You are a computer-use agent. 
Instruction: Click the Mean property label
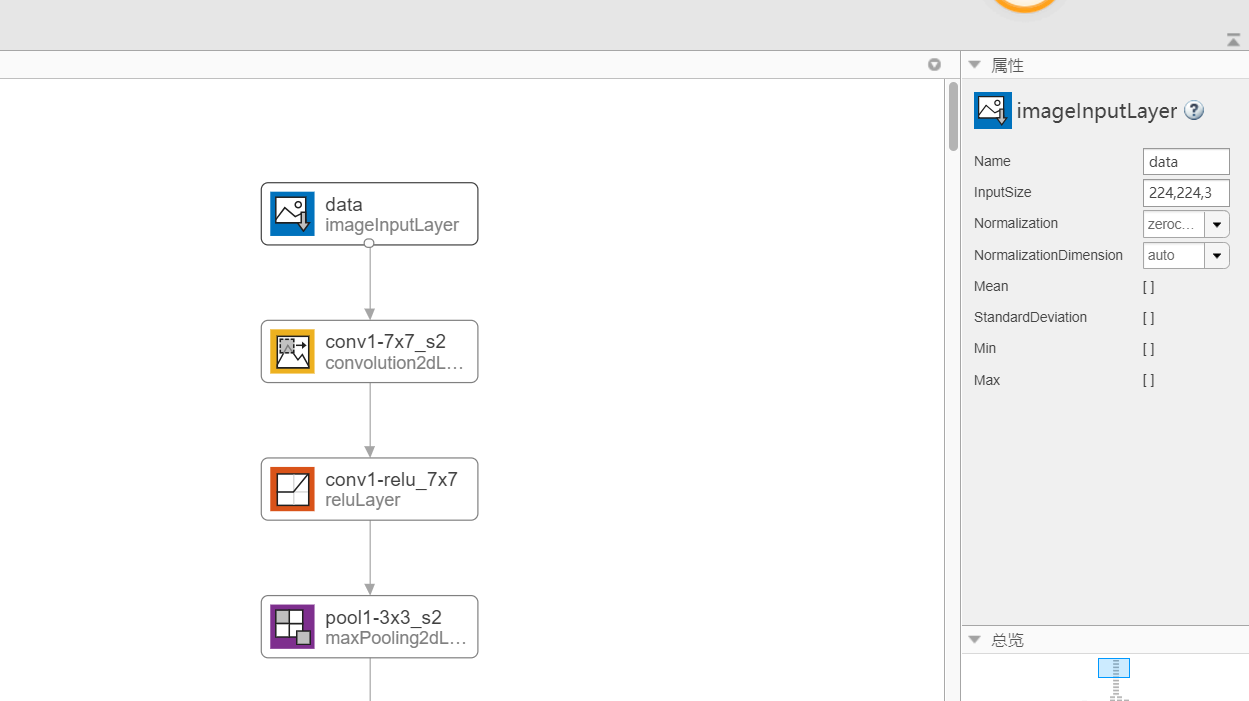991,286
